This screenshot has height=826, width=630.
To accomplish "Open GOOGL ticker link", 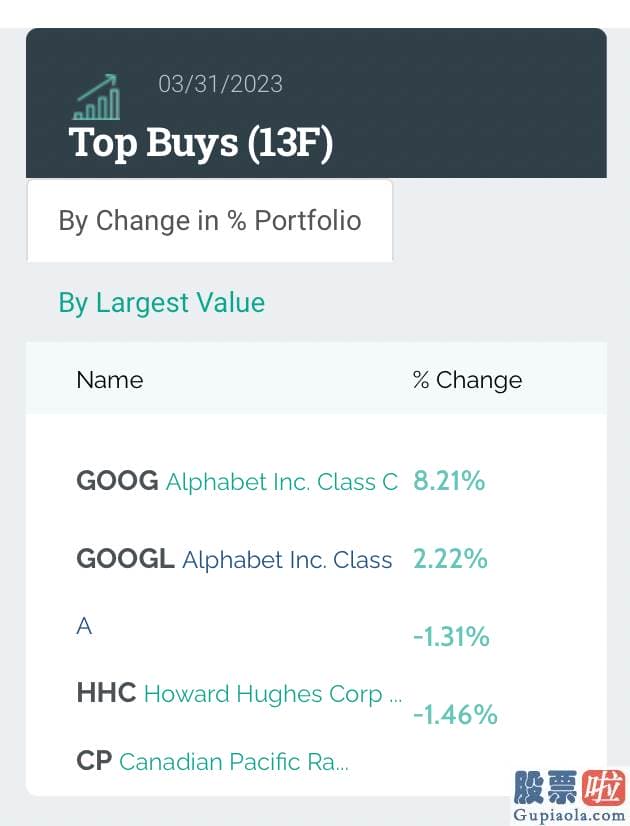I will point(125,559).
